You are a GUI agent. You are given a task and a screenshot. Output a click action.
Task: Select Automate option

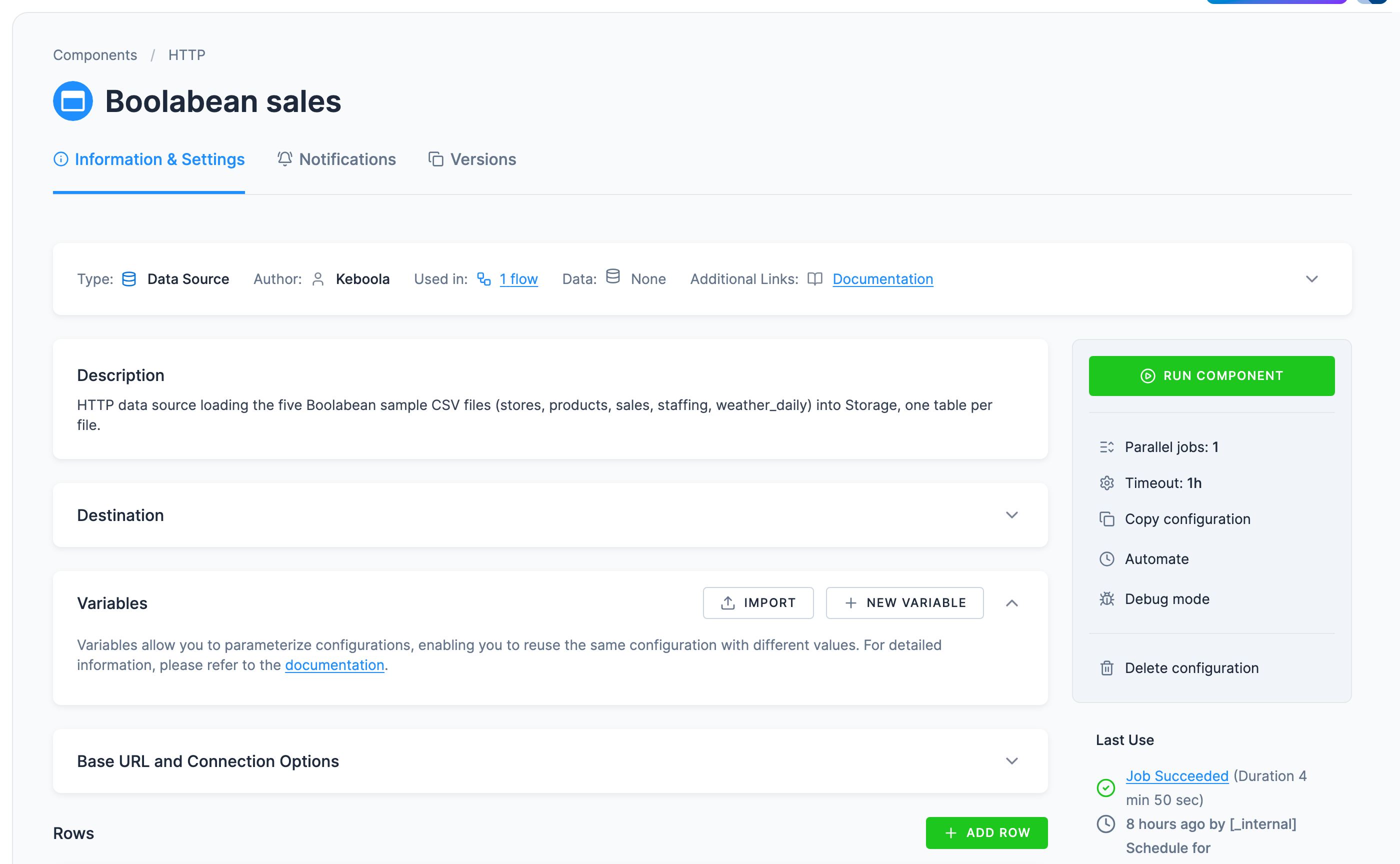coord(1156,559)
